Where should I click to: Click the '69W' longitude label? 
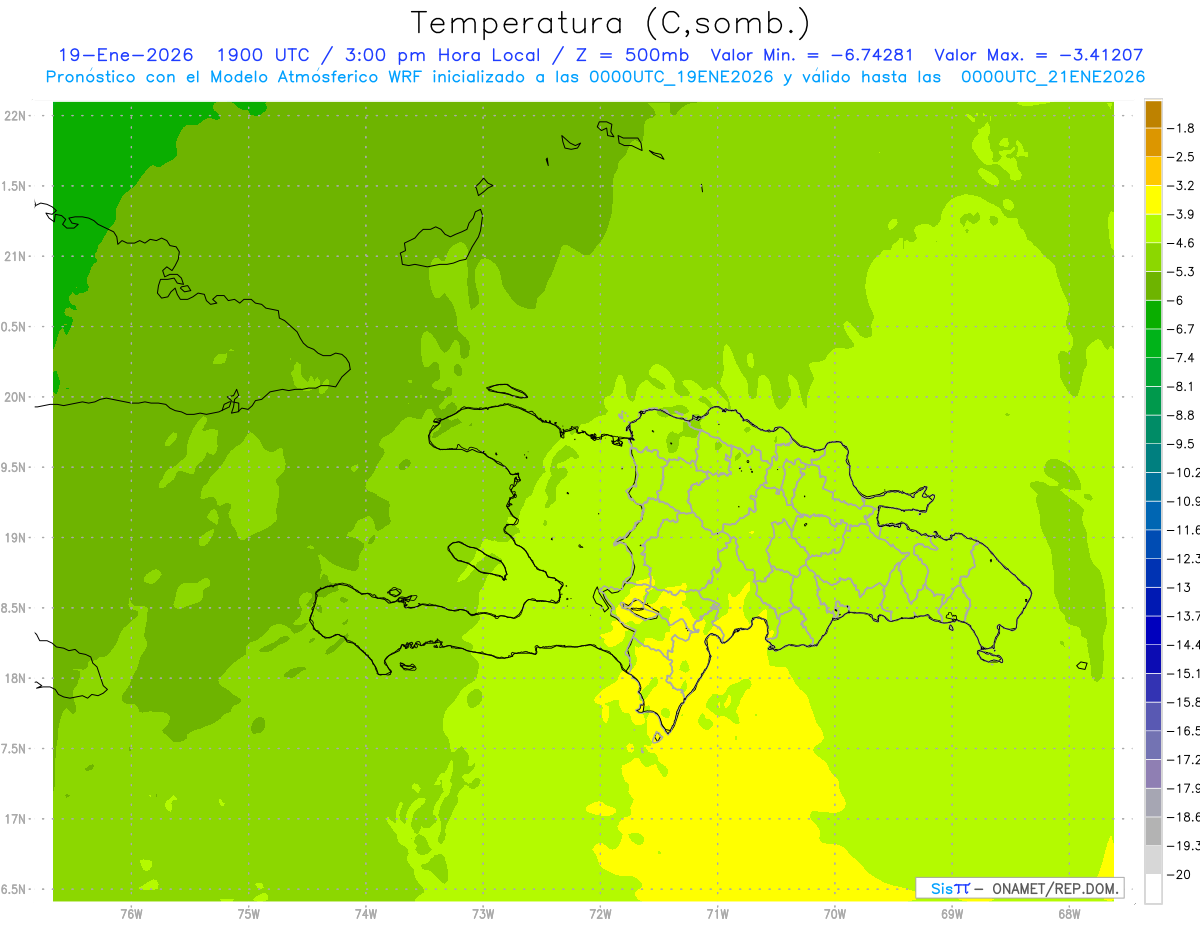[x=952, y=913]
